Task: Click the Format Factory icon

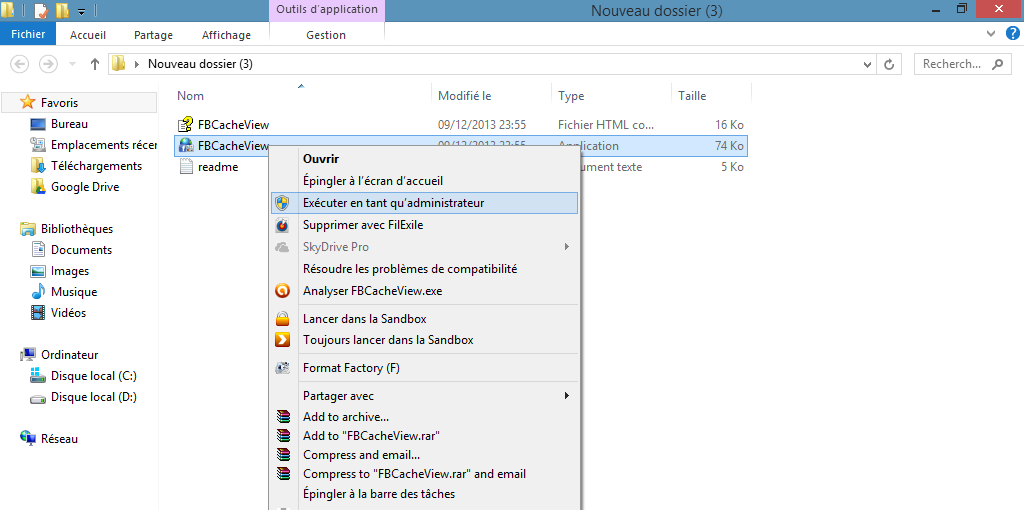Action: click(x=282, y=368)
